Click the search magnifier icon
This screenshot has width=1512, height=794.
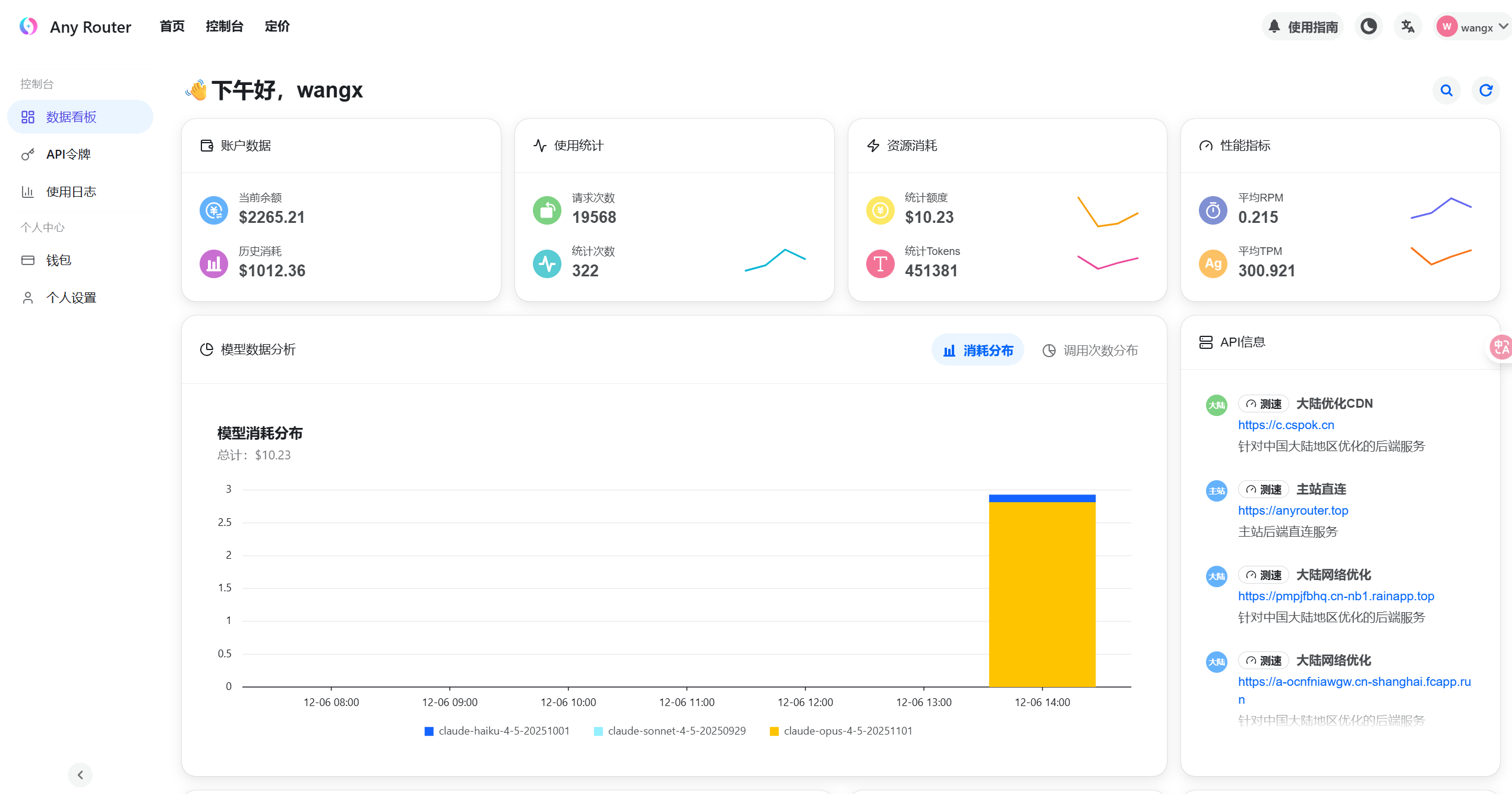coord(1446,90)
